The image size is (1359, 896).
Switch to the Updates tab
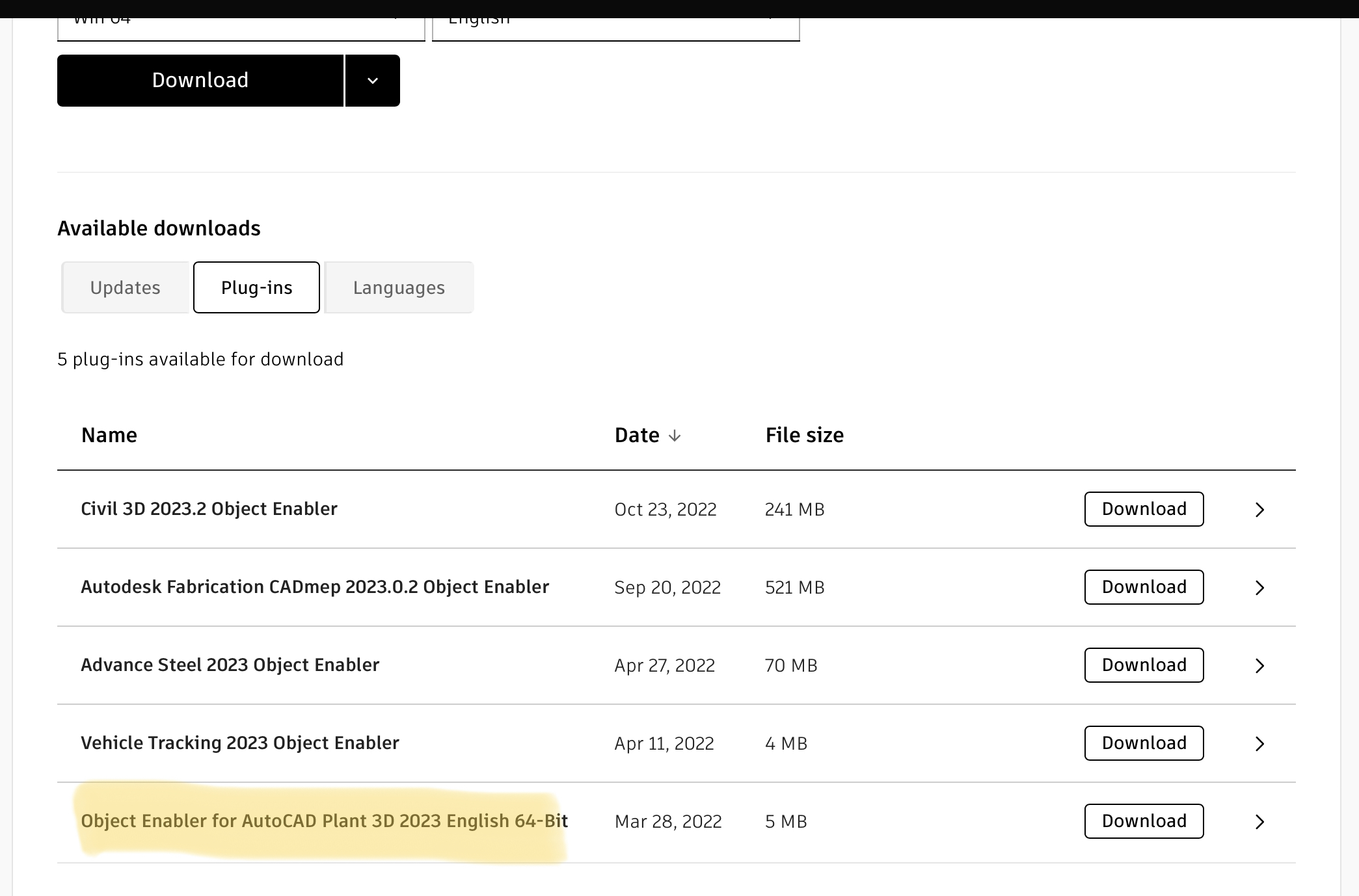click(x=125, y=287)
